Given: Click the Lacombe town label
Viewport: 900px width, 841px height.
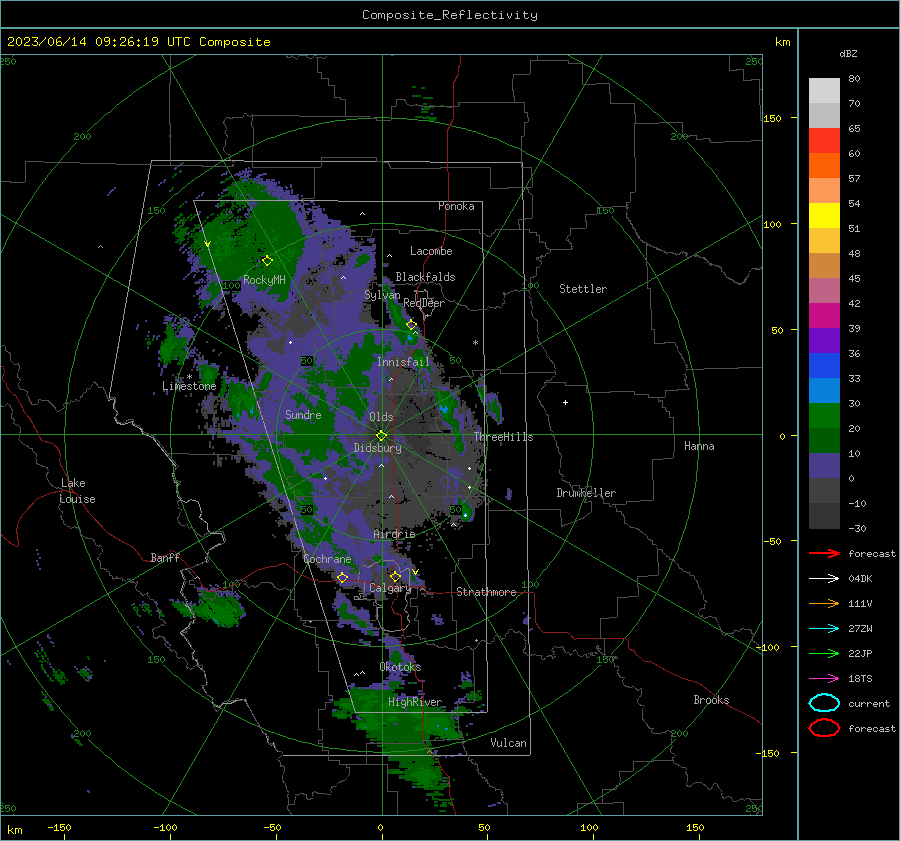Looking at the screenshot, I should [x=430, y=251].
